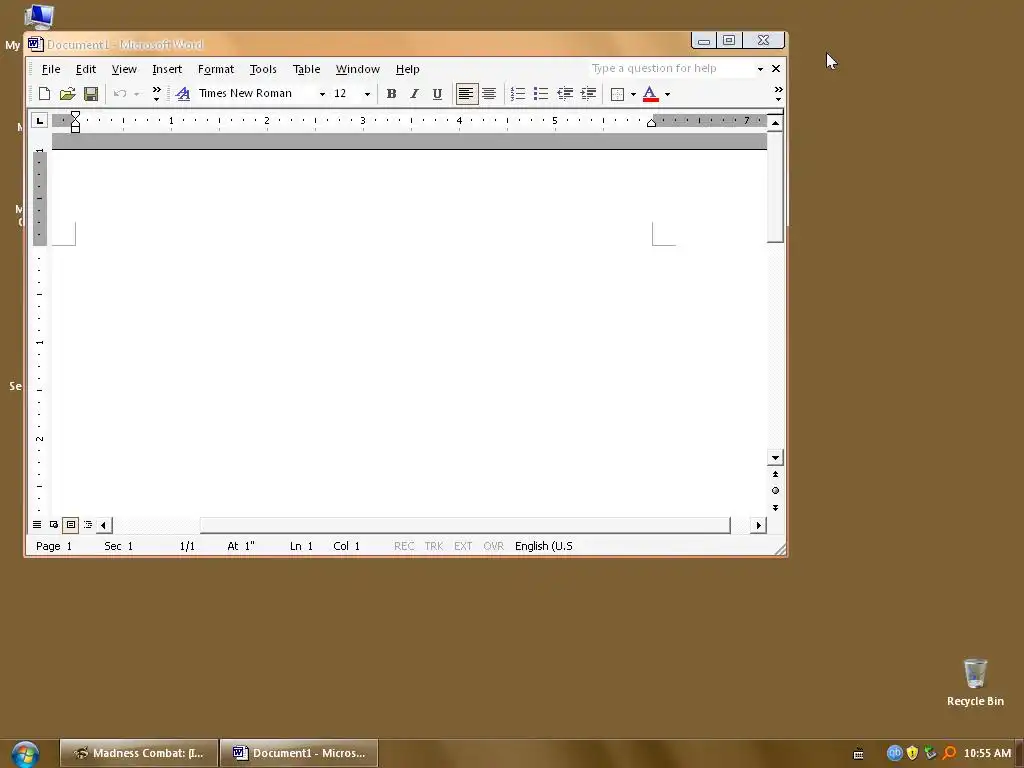Click the taskbar clock 10:55 AM
Image resolution: width=1024 pixels, height=768 pixels.
pyautogui.click(x=987, y=753)
